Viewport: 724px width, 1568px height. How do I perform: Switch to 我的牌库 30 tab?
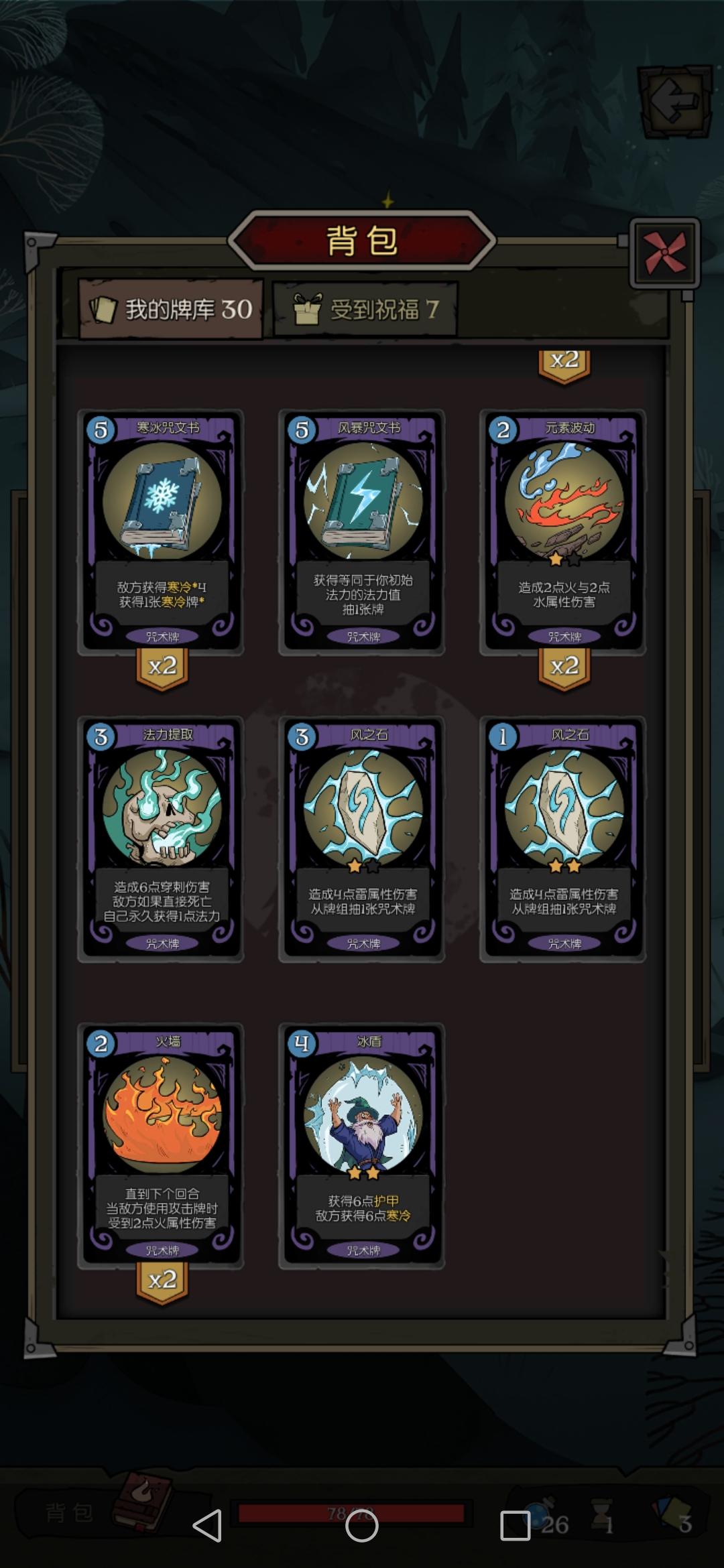(x=171, y=309)
